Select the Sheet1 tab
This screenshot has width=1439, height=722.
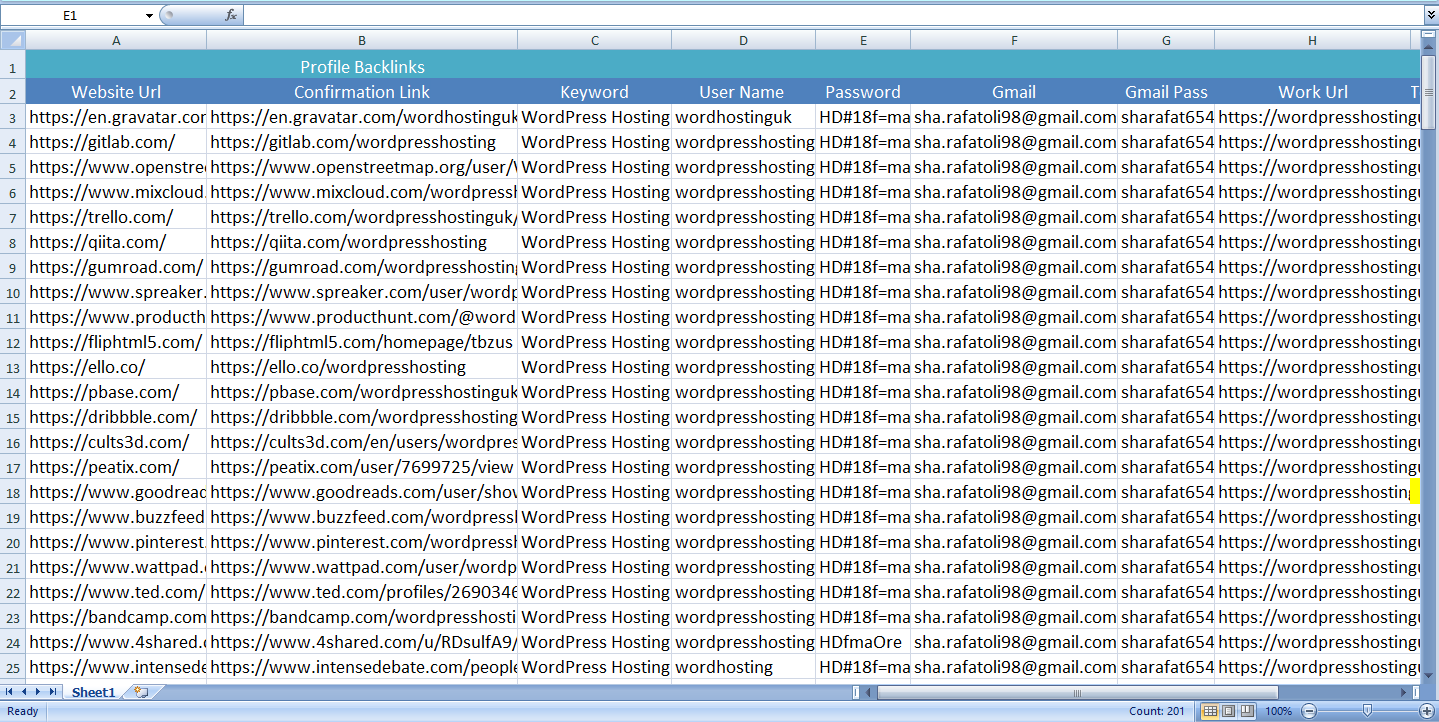click(x=92, y=692)
